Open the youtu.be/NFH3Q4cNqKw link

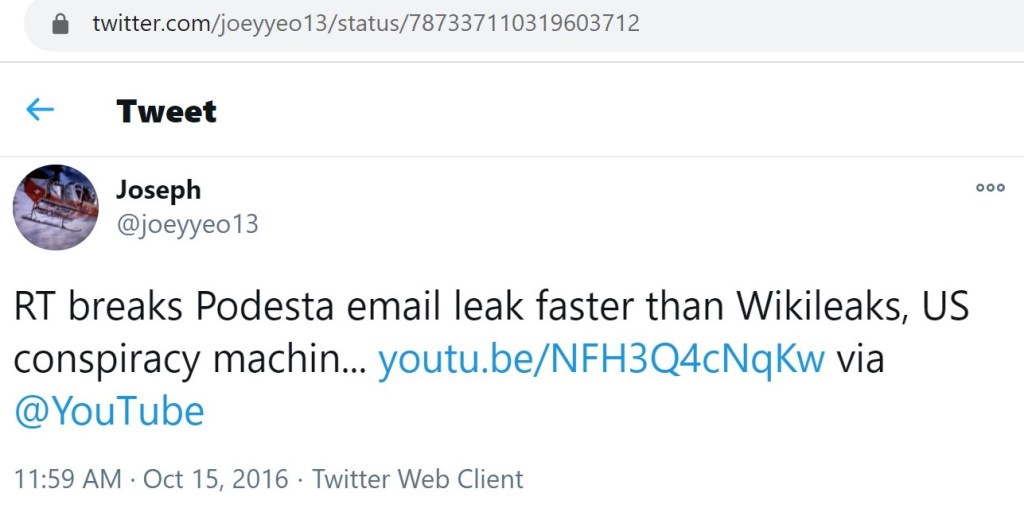coord(601,360)
